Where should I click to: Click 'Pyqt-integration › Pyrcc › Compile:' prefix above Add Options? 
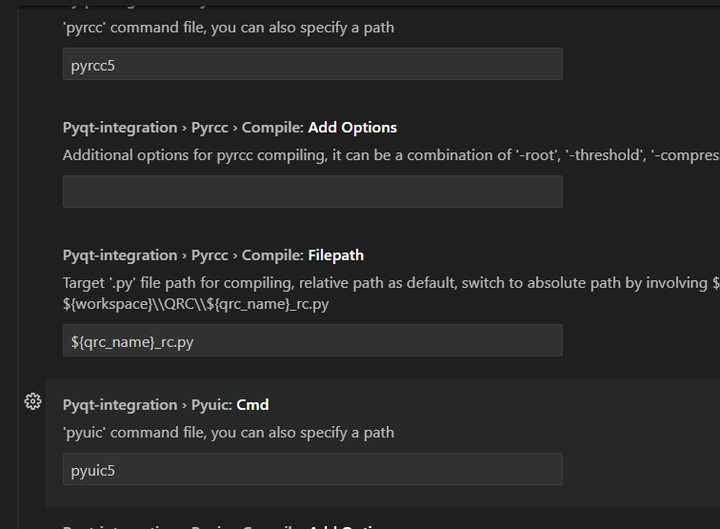coord(183,128)
